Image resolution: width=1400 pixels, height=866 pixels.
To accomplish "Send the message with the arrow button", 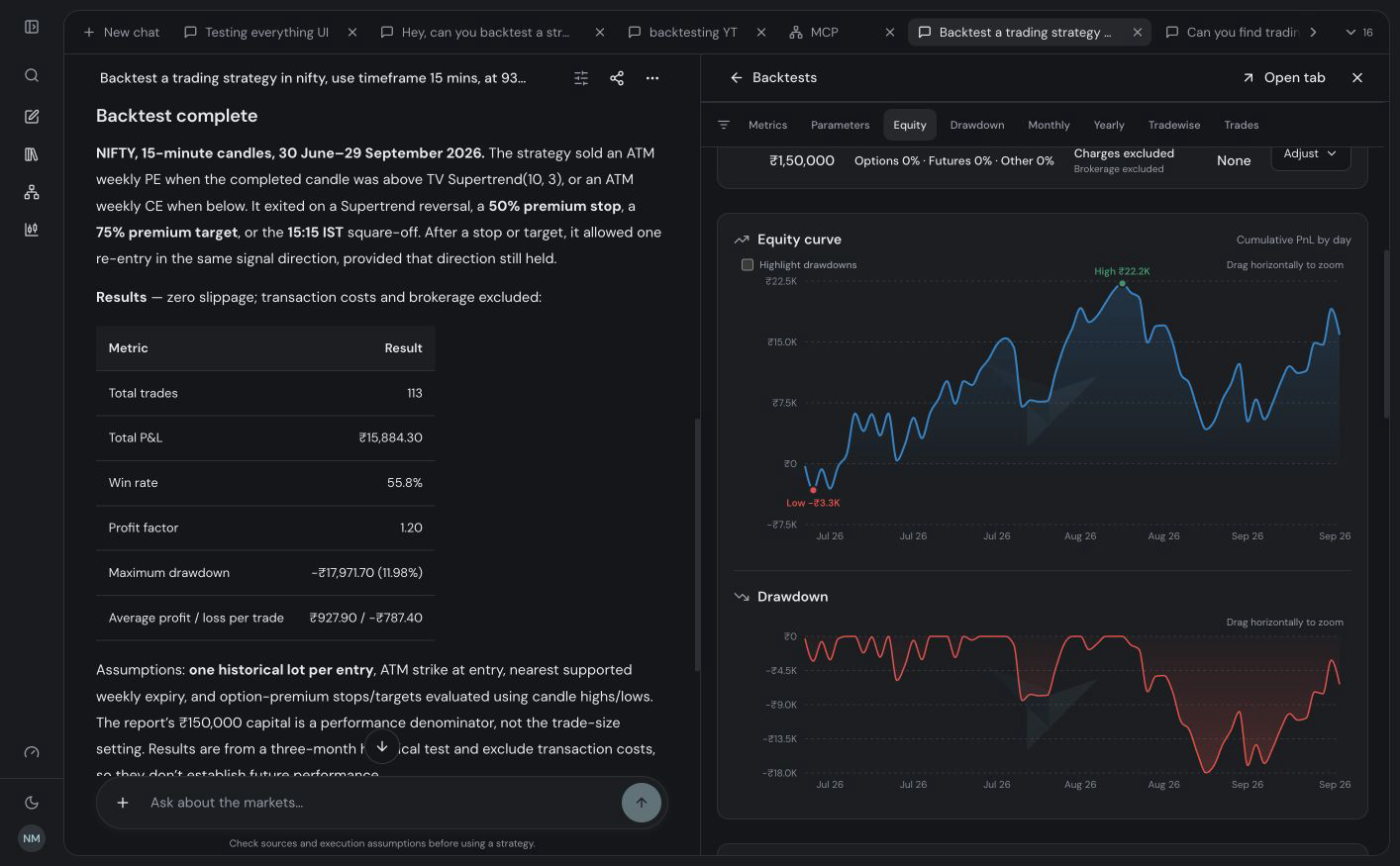I will [642, 803].
